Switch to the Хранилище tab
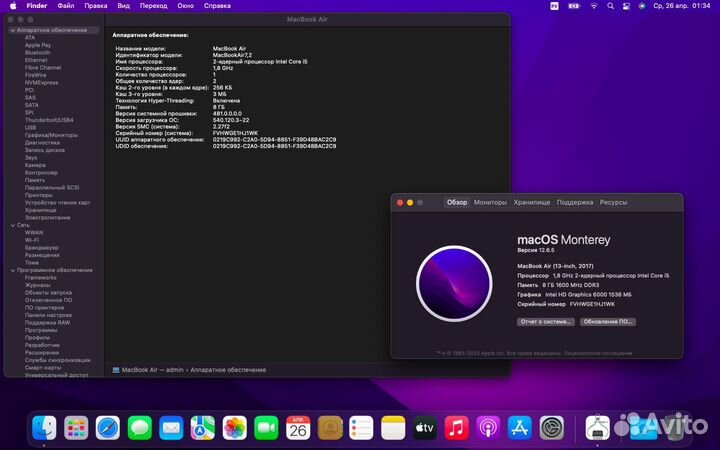The image size is (720, 450). 532,202
